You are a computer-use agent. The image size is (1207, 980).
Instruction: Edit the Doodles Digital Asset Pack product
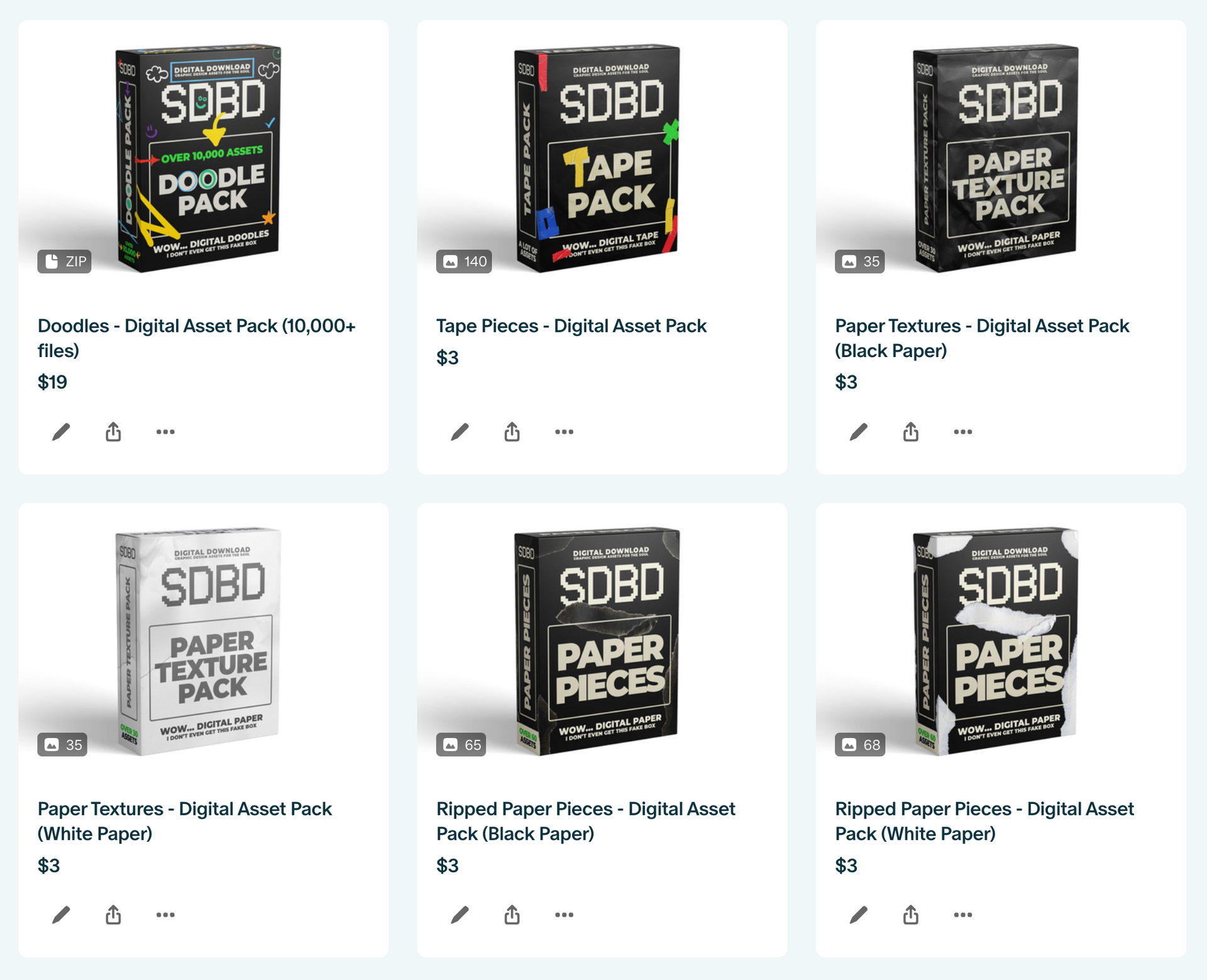pos(61,432)
